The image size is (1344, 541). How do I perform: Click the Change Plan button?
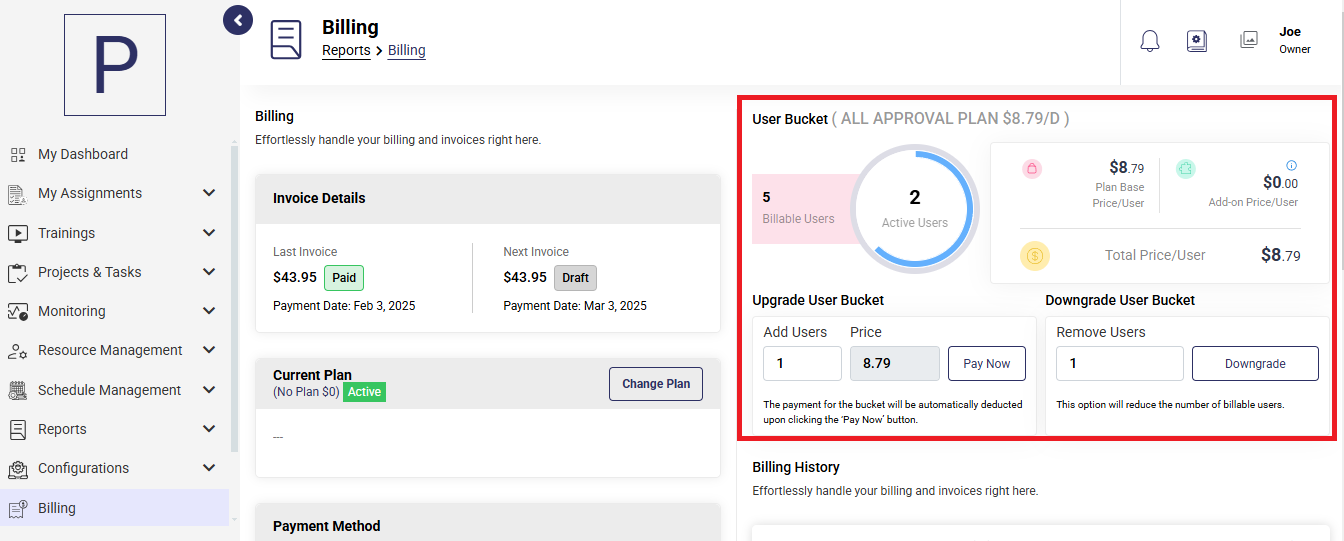click(x=656, y=384)
